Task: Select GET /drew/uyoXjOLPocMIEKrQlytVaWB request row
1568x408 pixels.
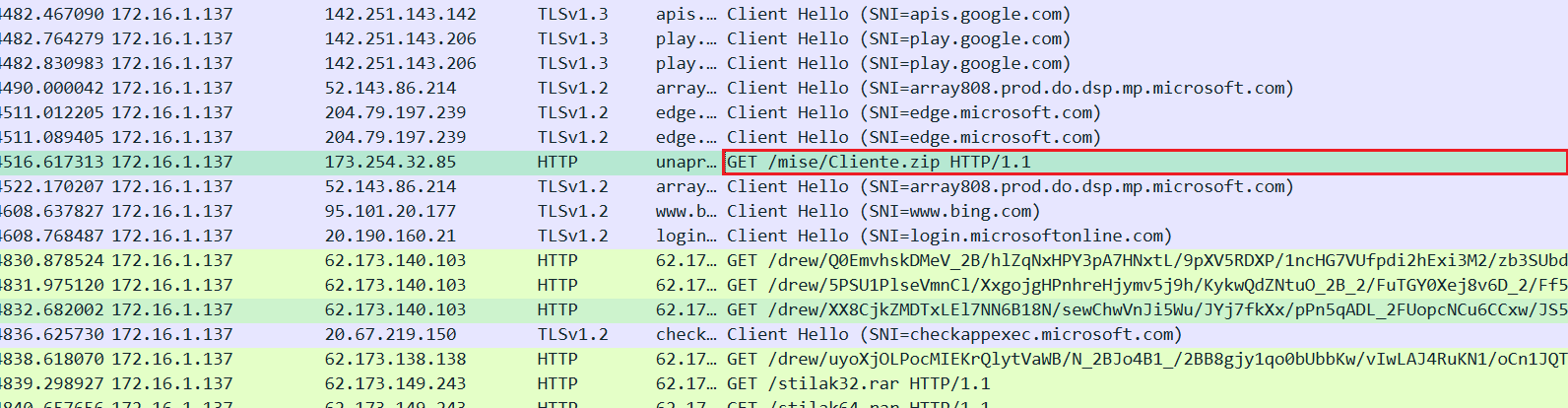Action: coord(1143,360)
